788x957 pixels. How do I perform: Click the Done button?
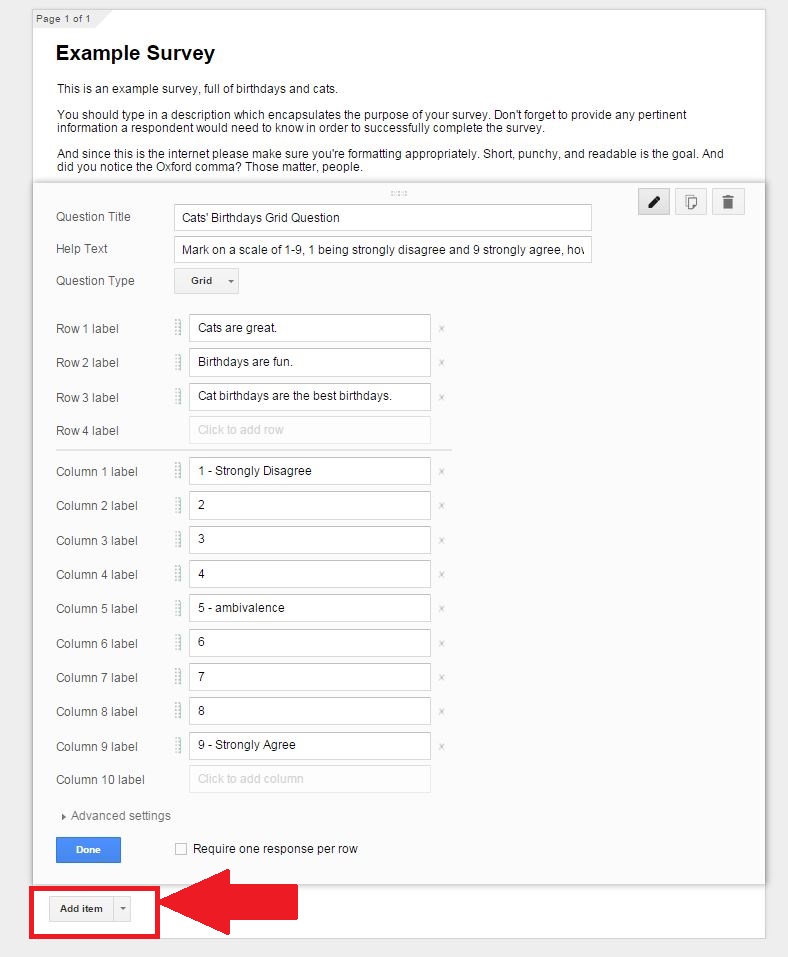click(x=88, y=849)
